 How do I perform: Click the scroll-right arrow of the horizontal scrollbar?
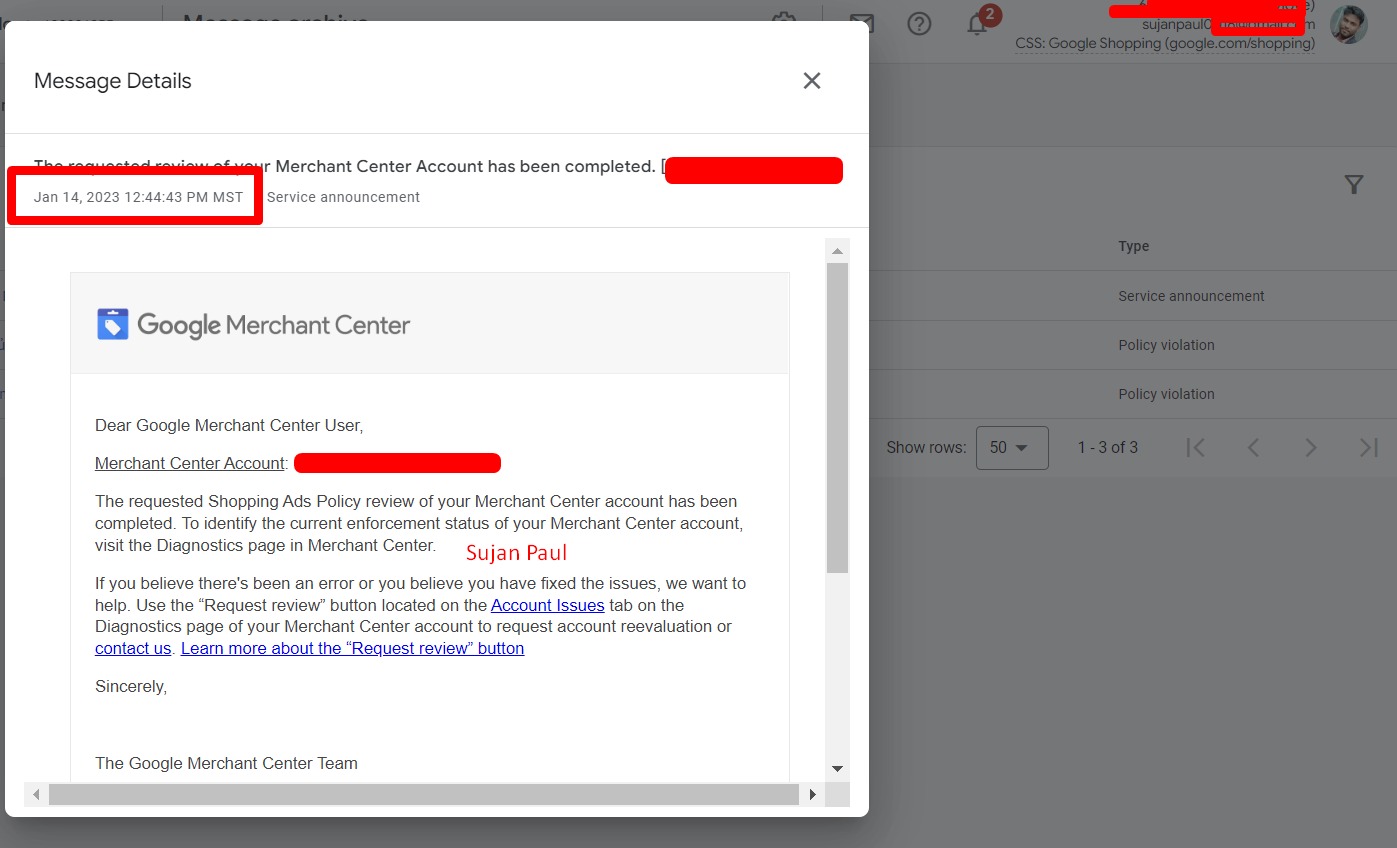tap(812, 794)
